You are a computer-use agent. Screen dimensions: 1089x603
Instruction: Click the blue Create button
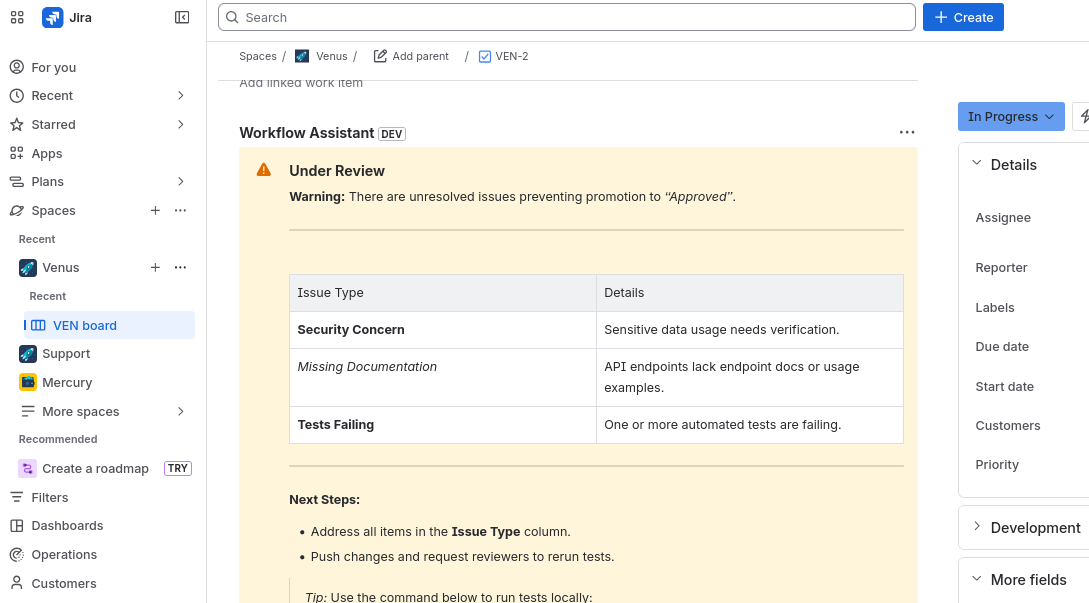click(963, 17)
